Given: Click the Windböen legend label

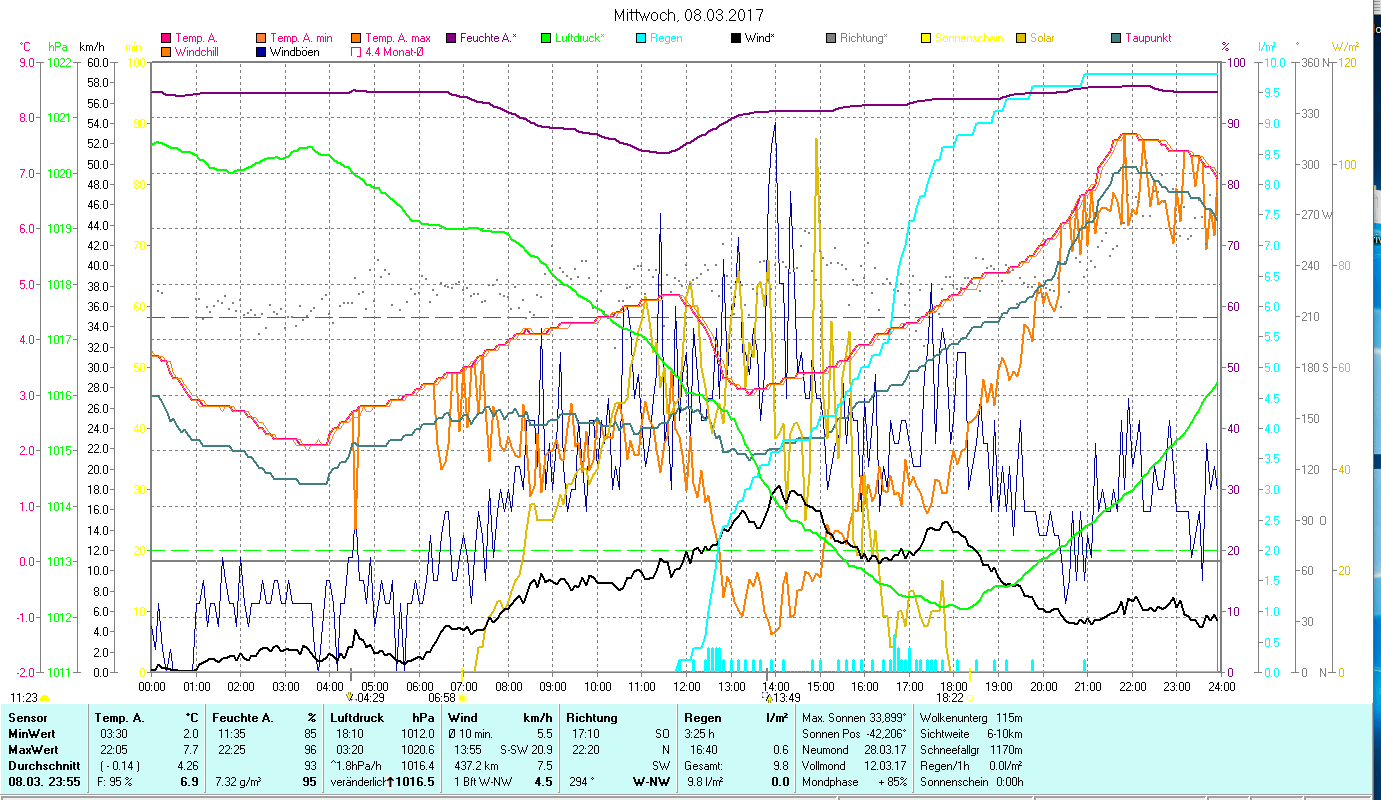Looking at the screenshot, I should click(294, 51).
